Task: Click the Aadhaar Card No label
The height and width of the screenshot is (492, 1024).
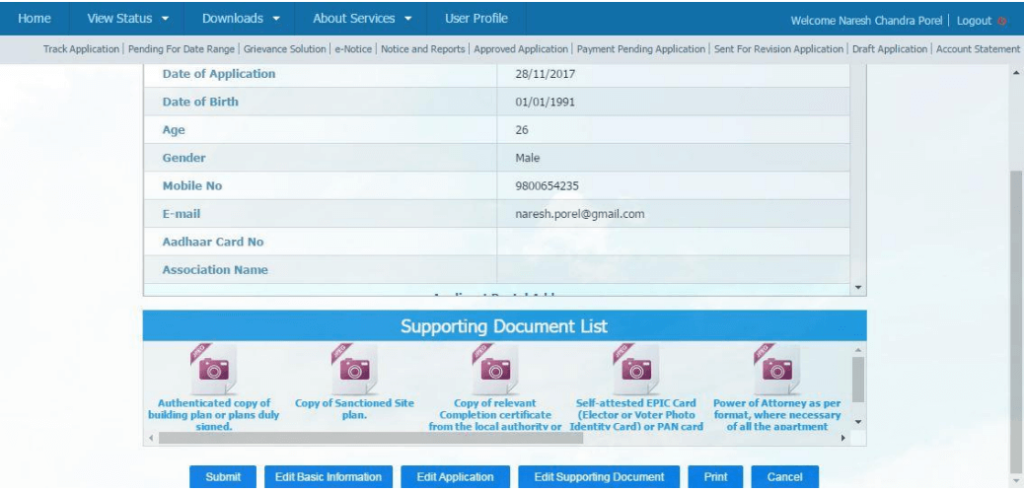Action: tap(213, 242)
